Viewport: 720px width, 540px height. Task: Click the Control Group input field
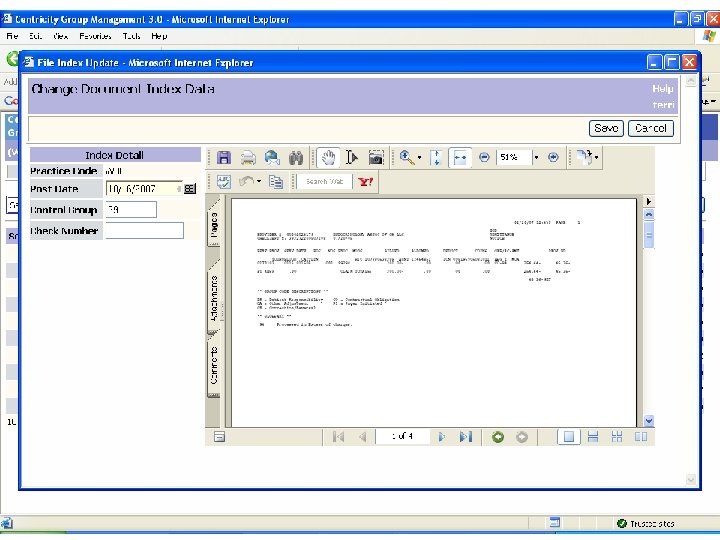[131, 210]
